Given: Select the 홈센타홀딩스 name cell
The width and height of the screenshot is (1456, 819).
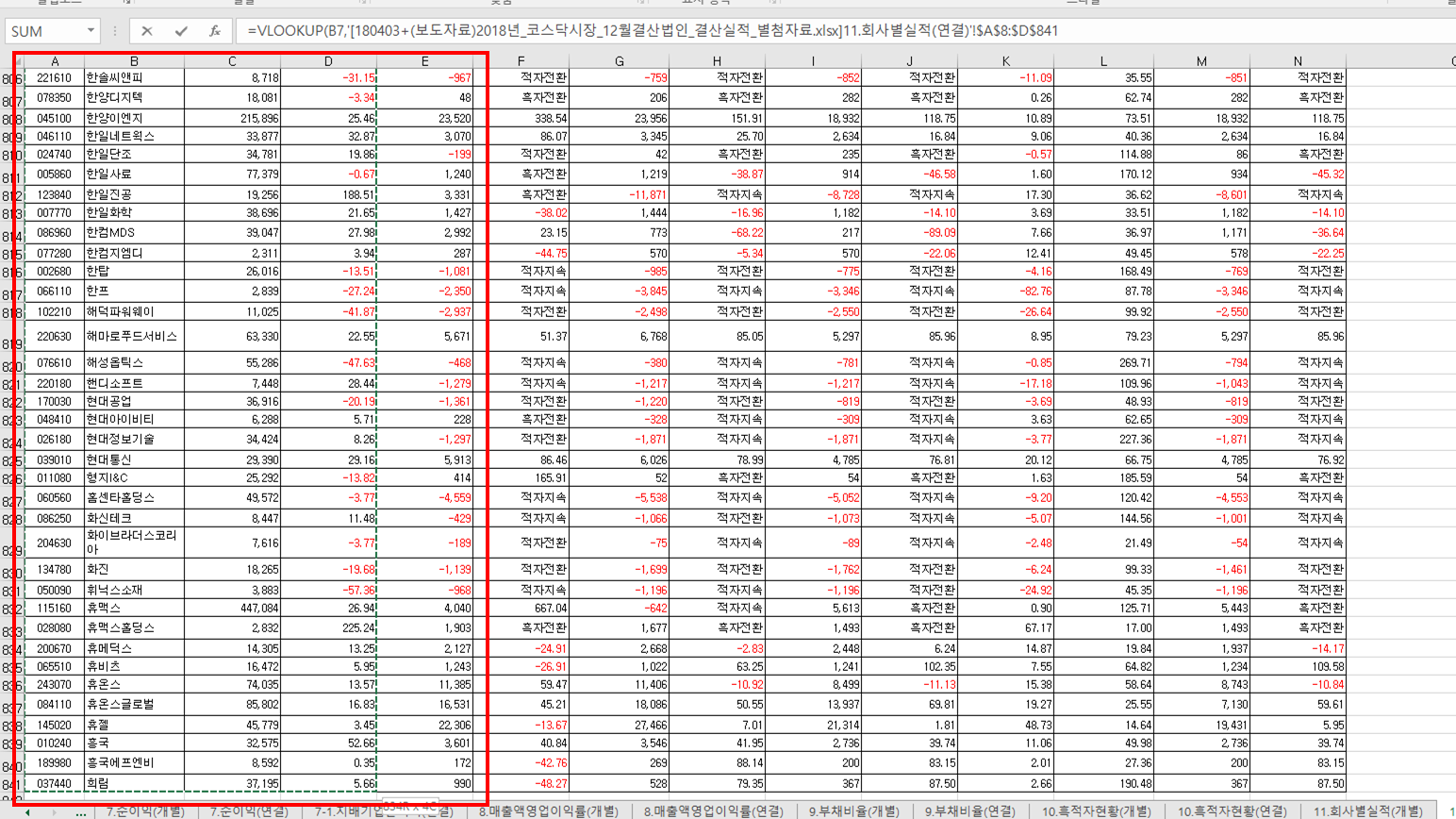Looking at the screenshot, I should coord(134,497).
